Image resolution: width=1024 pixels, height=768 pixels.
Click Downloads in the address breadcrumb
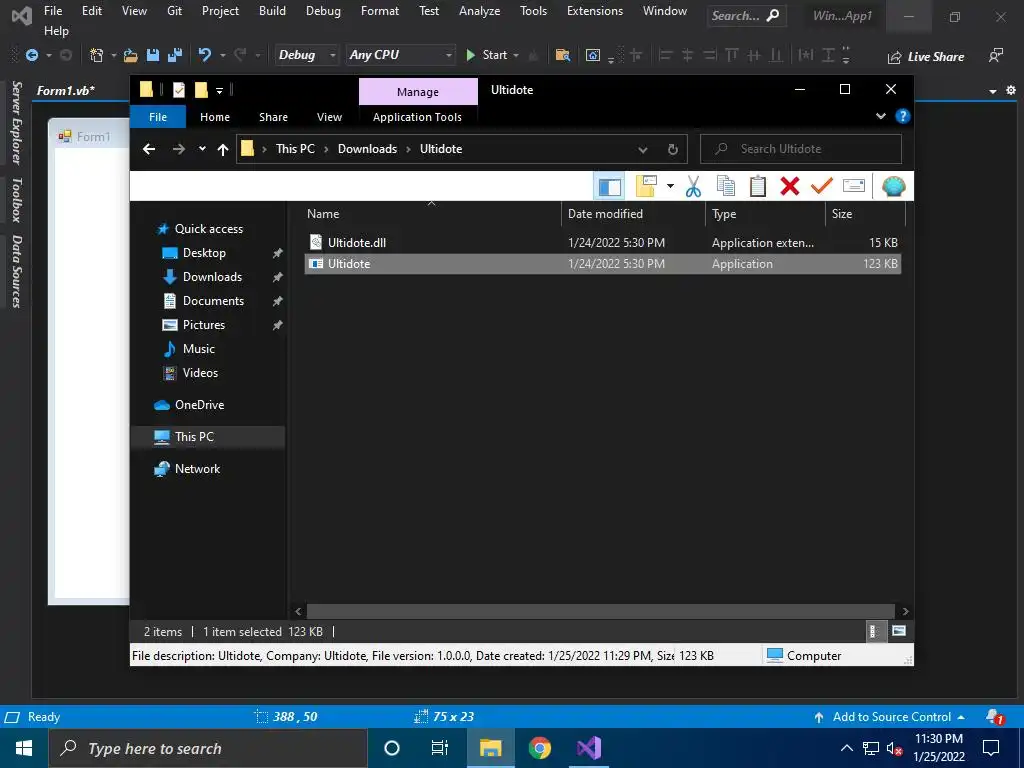pyautogui.click(x=367, y=149)
